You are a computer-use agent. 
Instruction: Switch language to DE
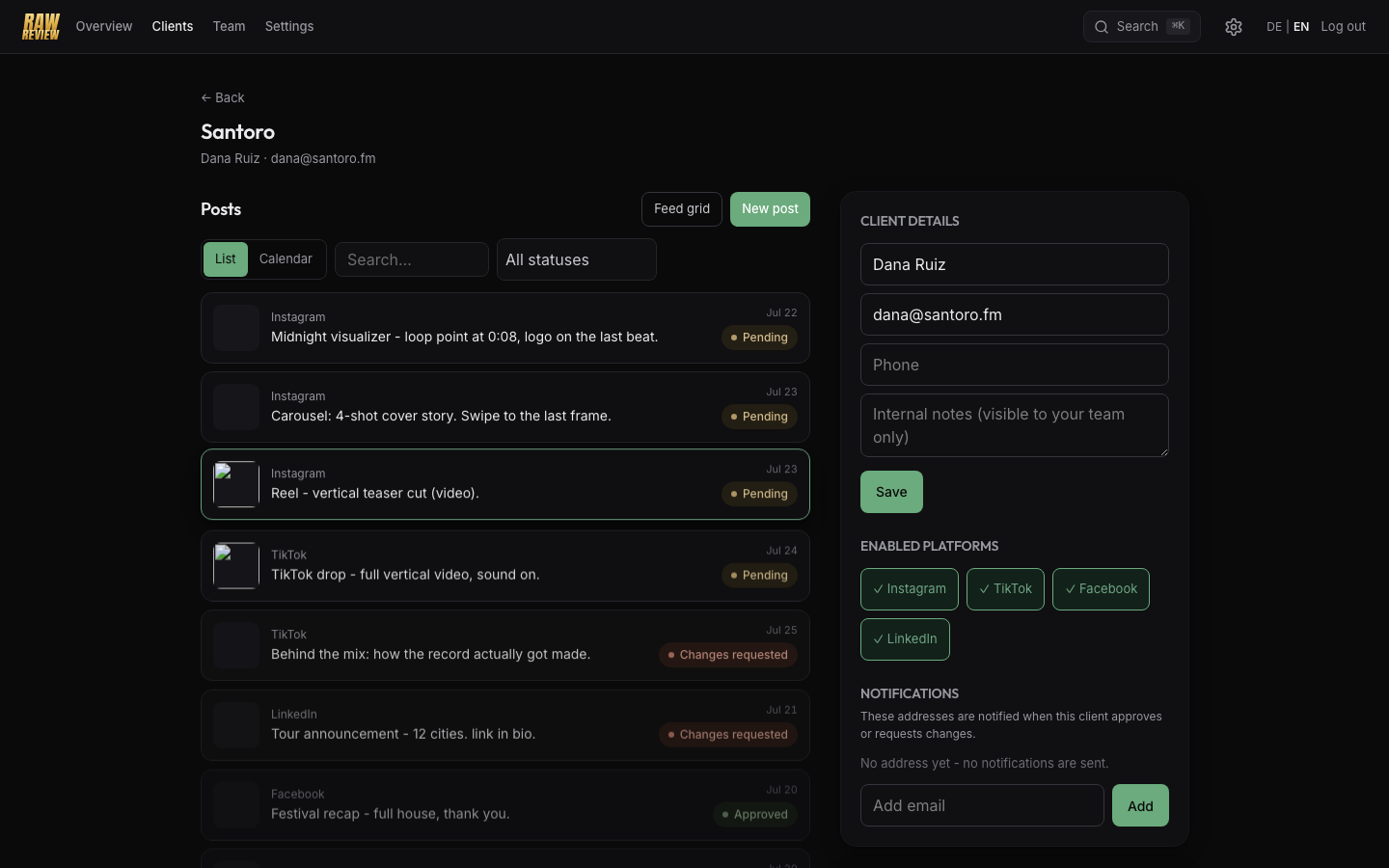1274,27
